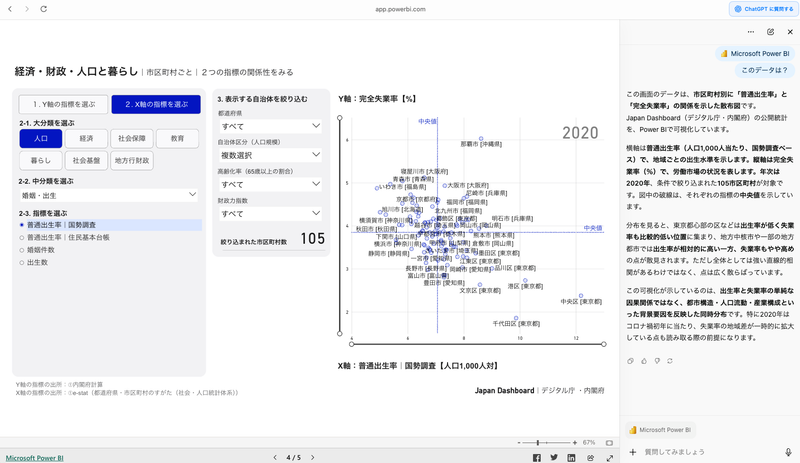Copy the ChatGPT response

coord(630,360)
